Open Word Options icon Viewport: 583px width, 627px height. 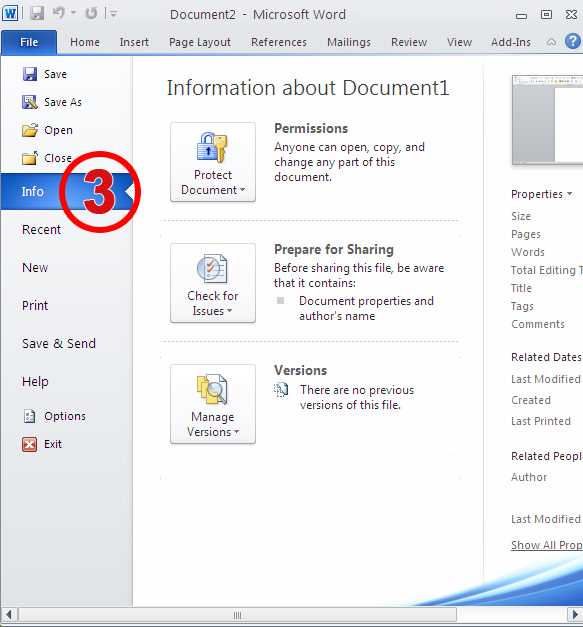click(30, 416)
